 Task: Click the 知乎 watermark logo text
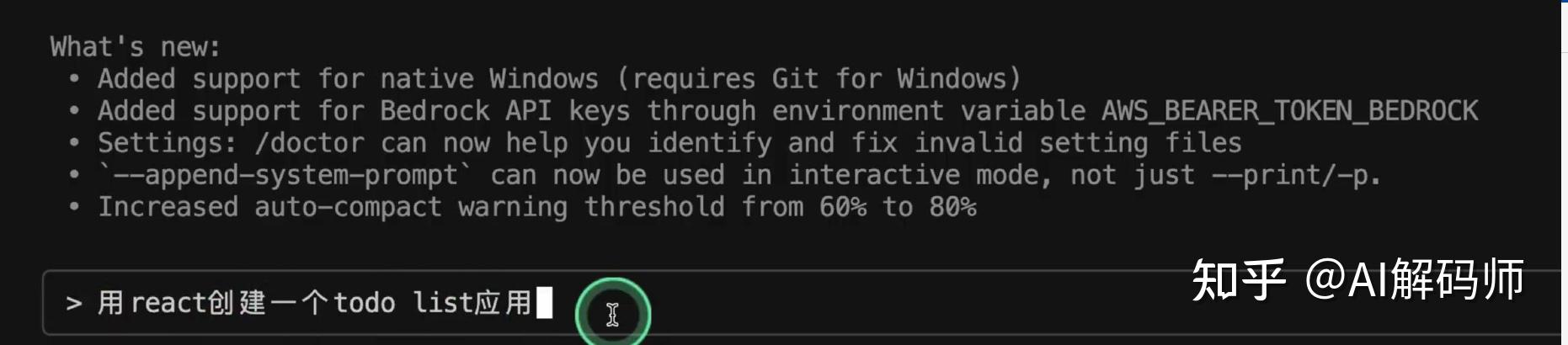pos(1239,280)
